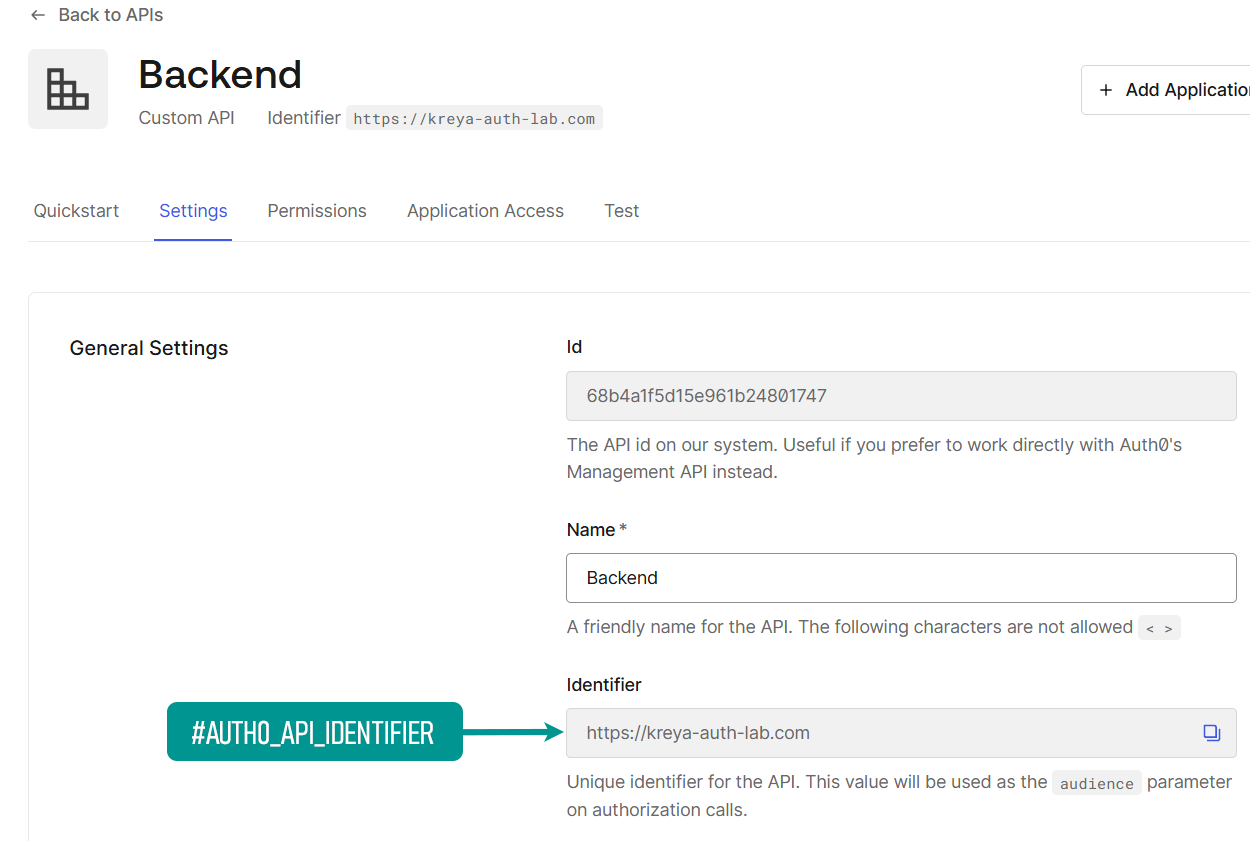Copy the Identifier value with the copy icon
Image resolution: width=1250 pixels, height=841 pixels.
point(1211,733)
